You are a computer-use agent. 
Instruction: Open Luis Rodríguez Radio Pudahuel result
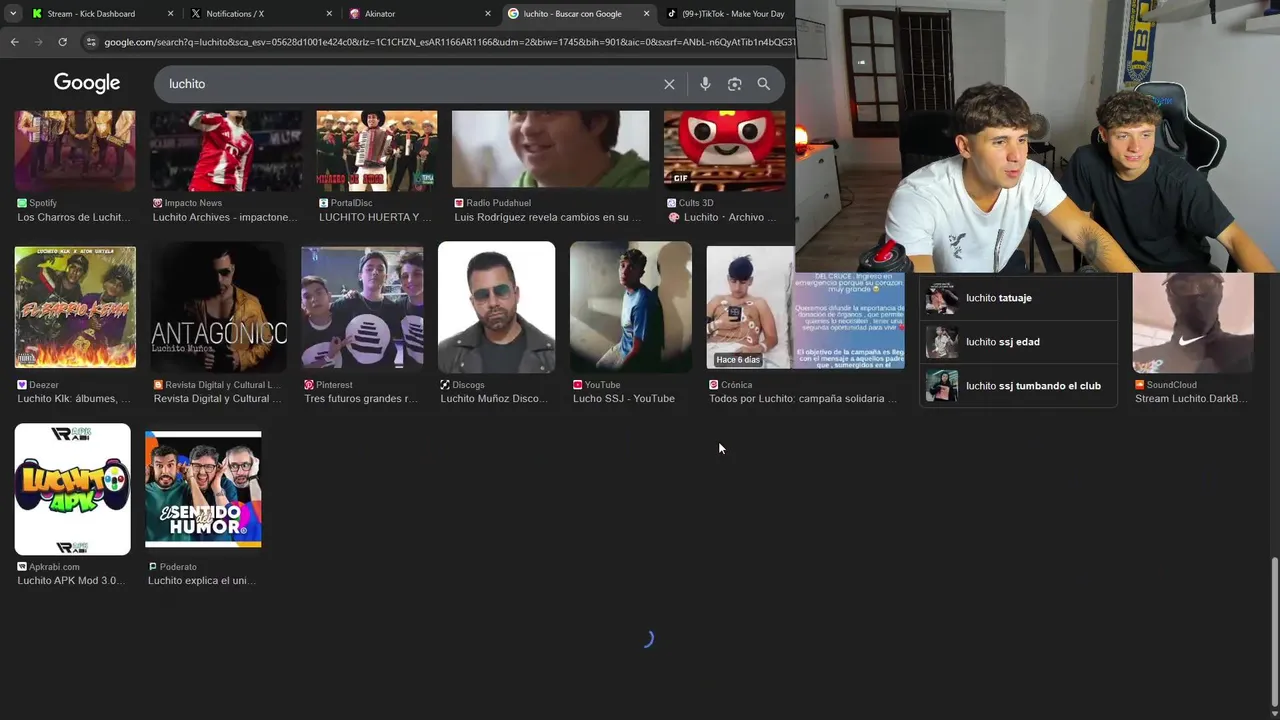[x=548, y=217]
